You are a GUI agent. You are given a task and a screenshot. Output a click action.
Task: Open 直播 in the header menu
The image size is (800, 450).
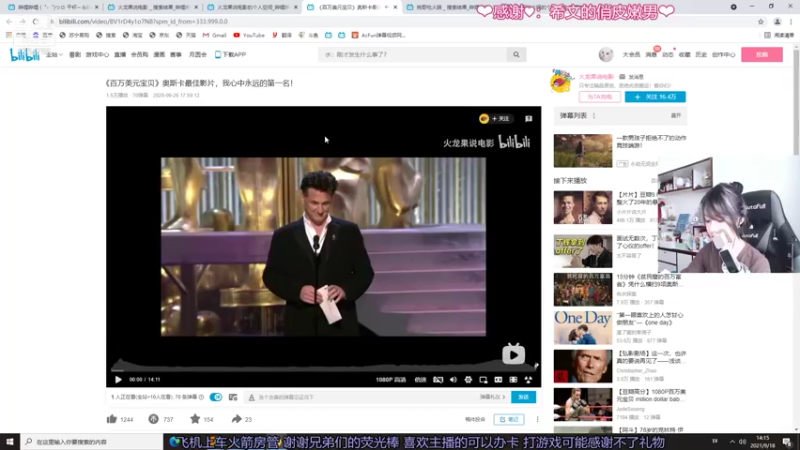click(120, 55)
